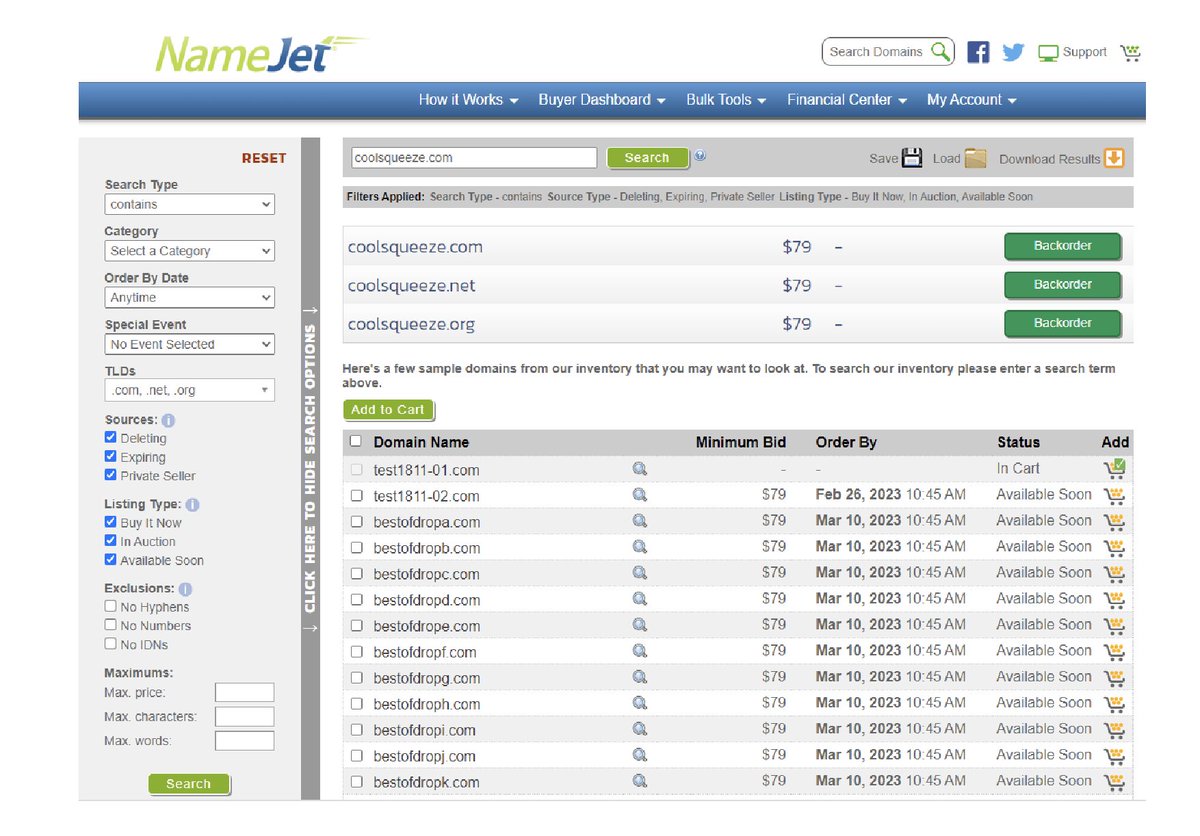This screenshot has height=836, width=1200.
Task: Click the magnifier in Search Domains box
Action: tap(940, 51)
